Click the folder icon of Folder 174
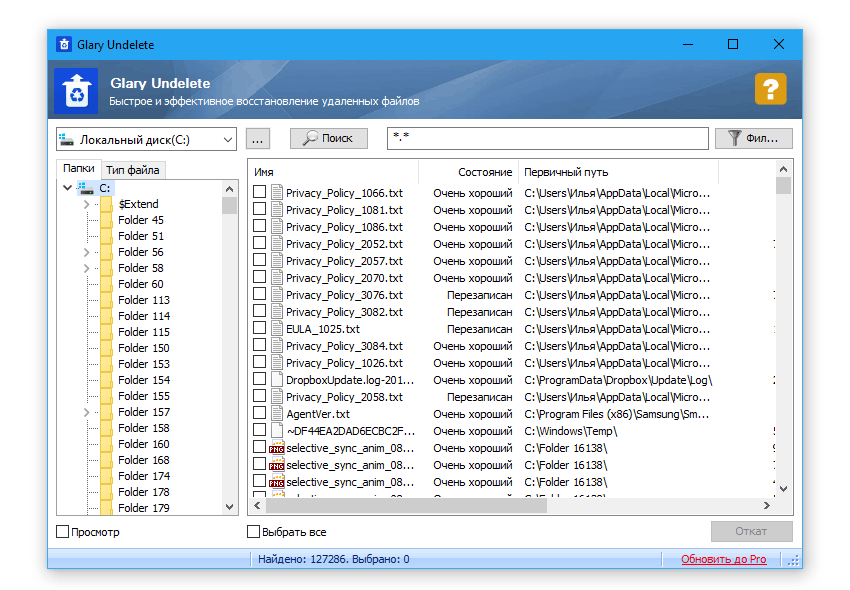Image resolution: width=850 pixels, height=590 pixels. (106, 476)
